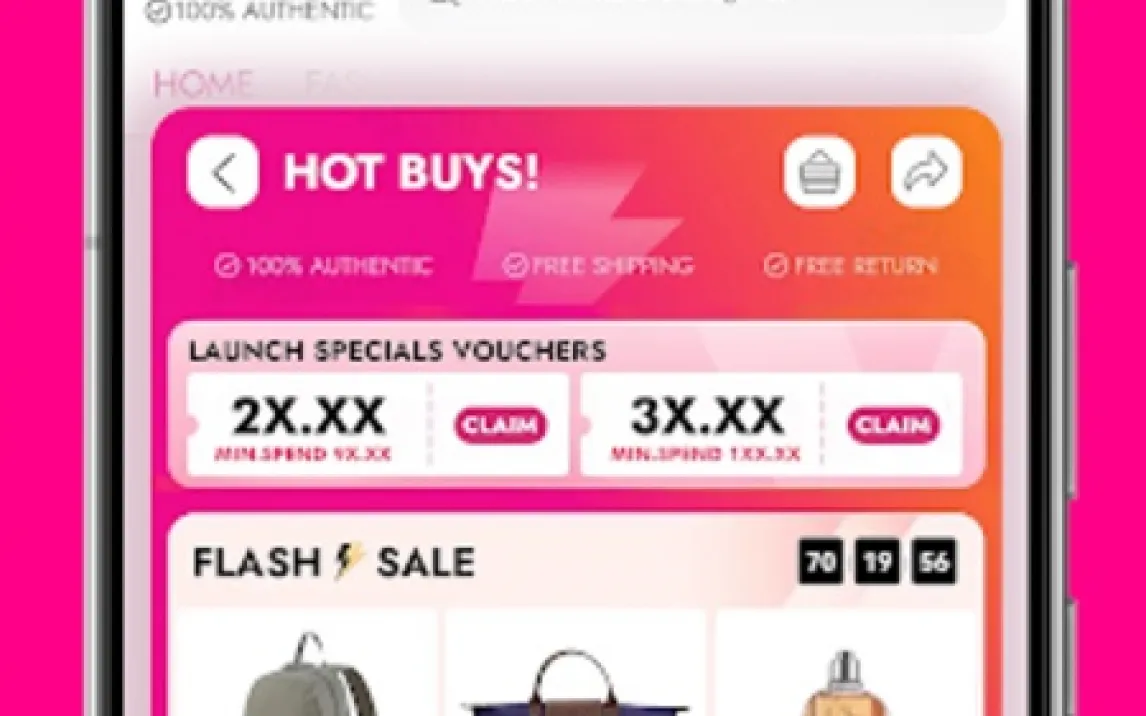Screen dimensions: 1146x716
Task: Tap the 100% Authentic label beside search bar
Action: [259, 11]
